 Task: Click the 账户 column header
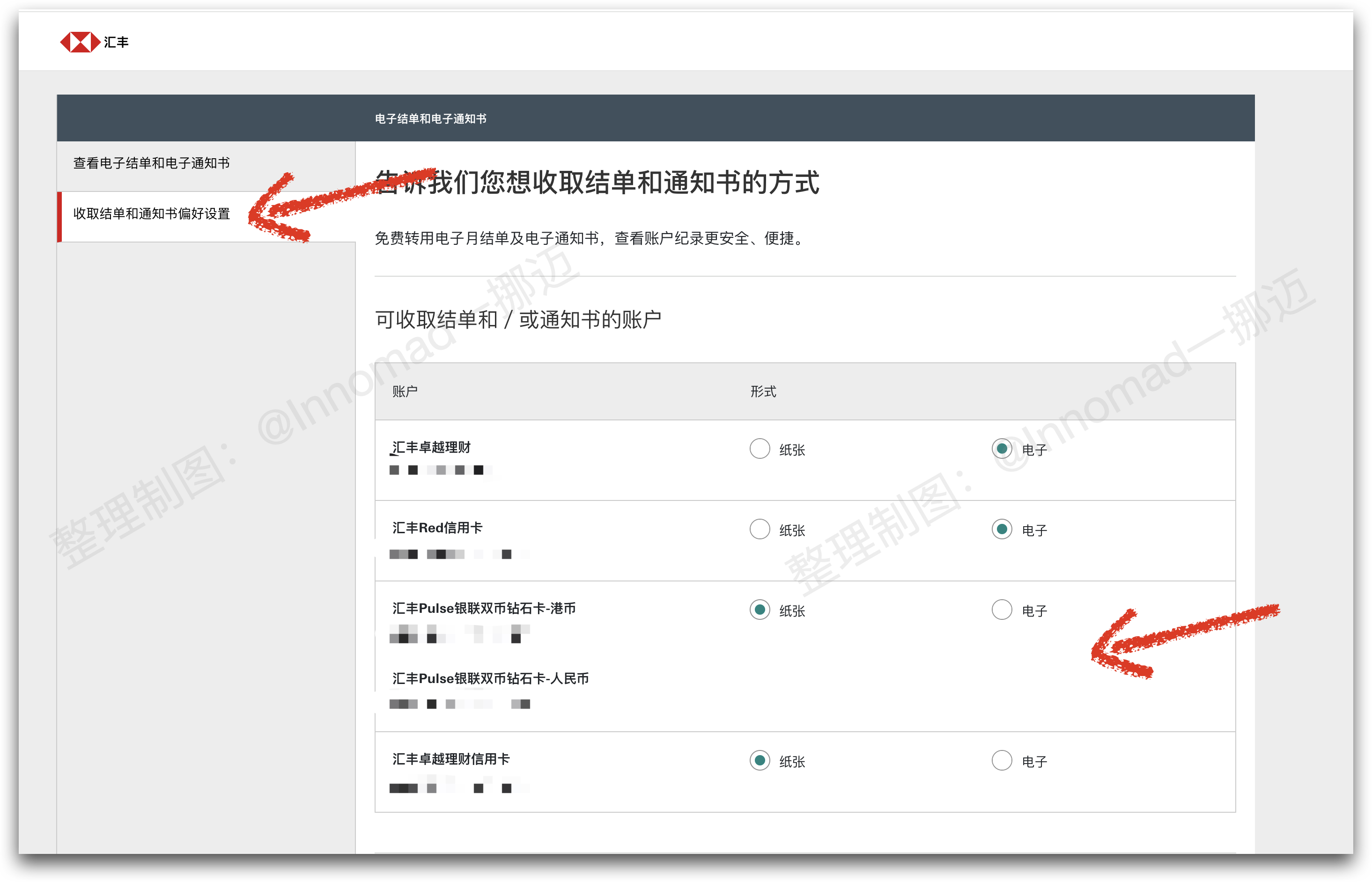point(405,392)
